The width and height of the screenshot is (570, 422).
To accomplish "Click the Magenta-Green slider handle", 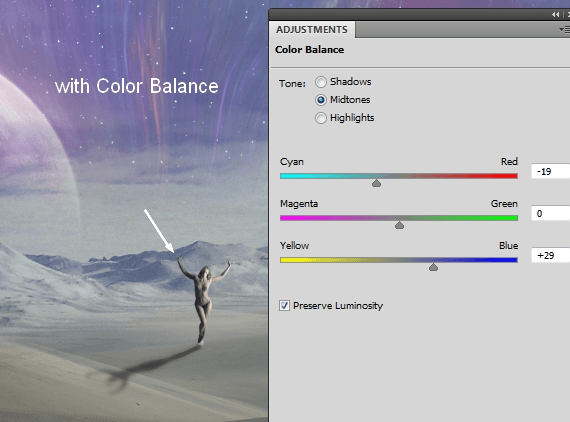I will (399, 225).
